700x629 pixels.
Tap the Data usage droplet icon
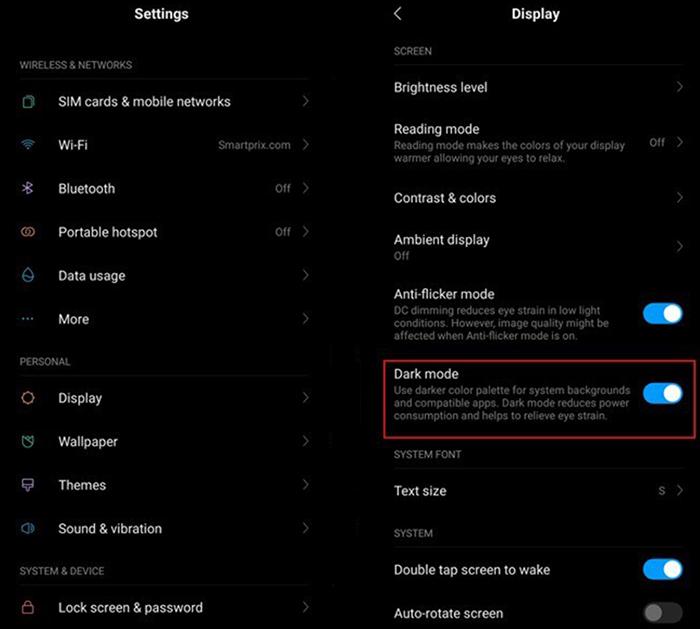pos(28,275)
